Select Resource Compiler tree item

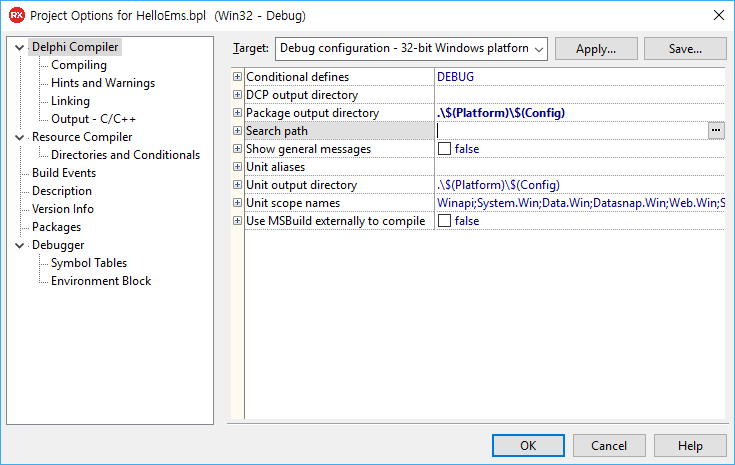click(82, 137)
